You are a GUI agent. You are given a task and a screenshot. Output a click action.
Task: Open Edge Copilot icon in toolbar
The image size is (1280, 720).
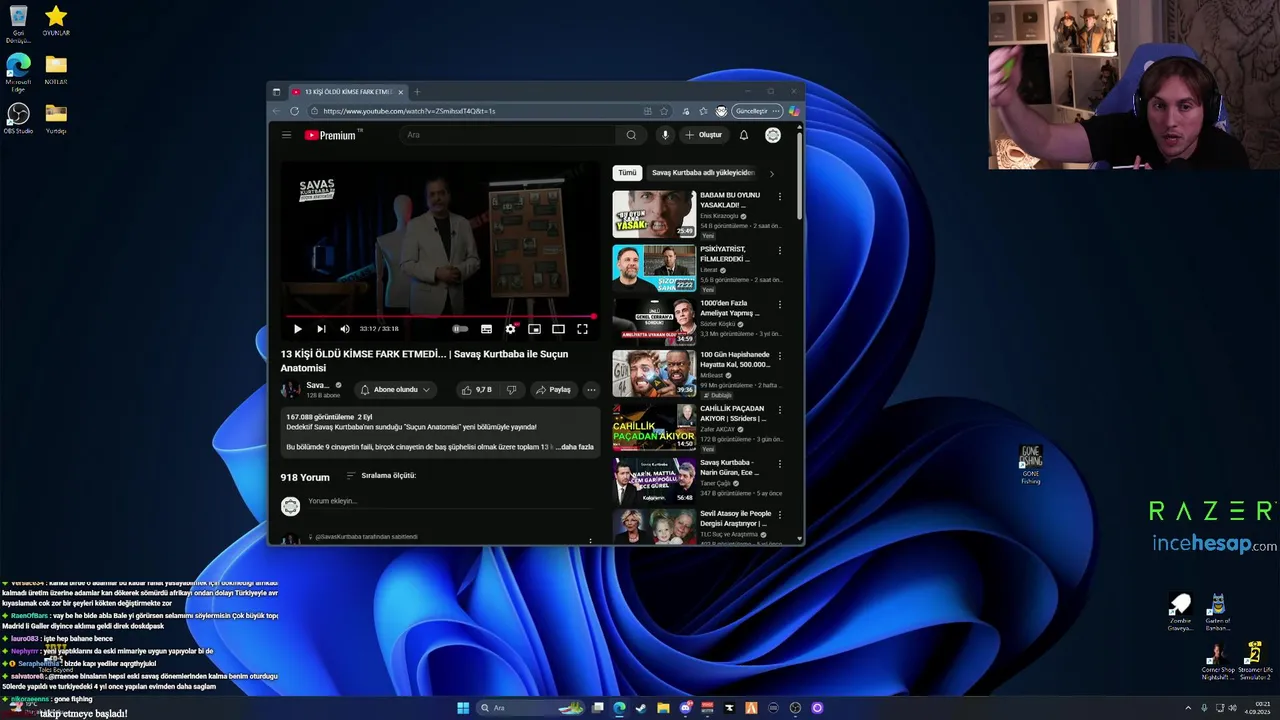[795, 111]
